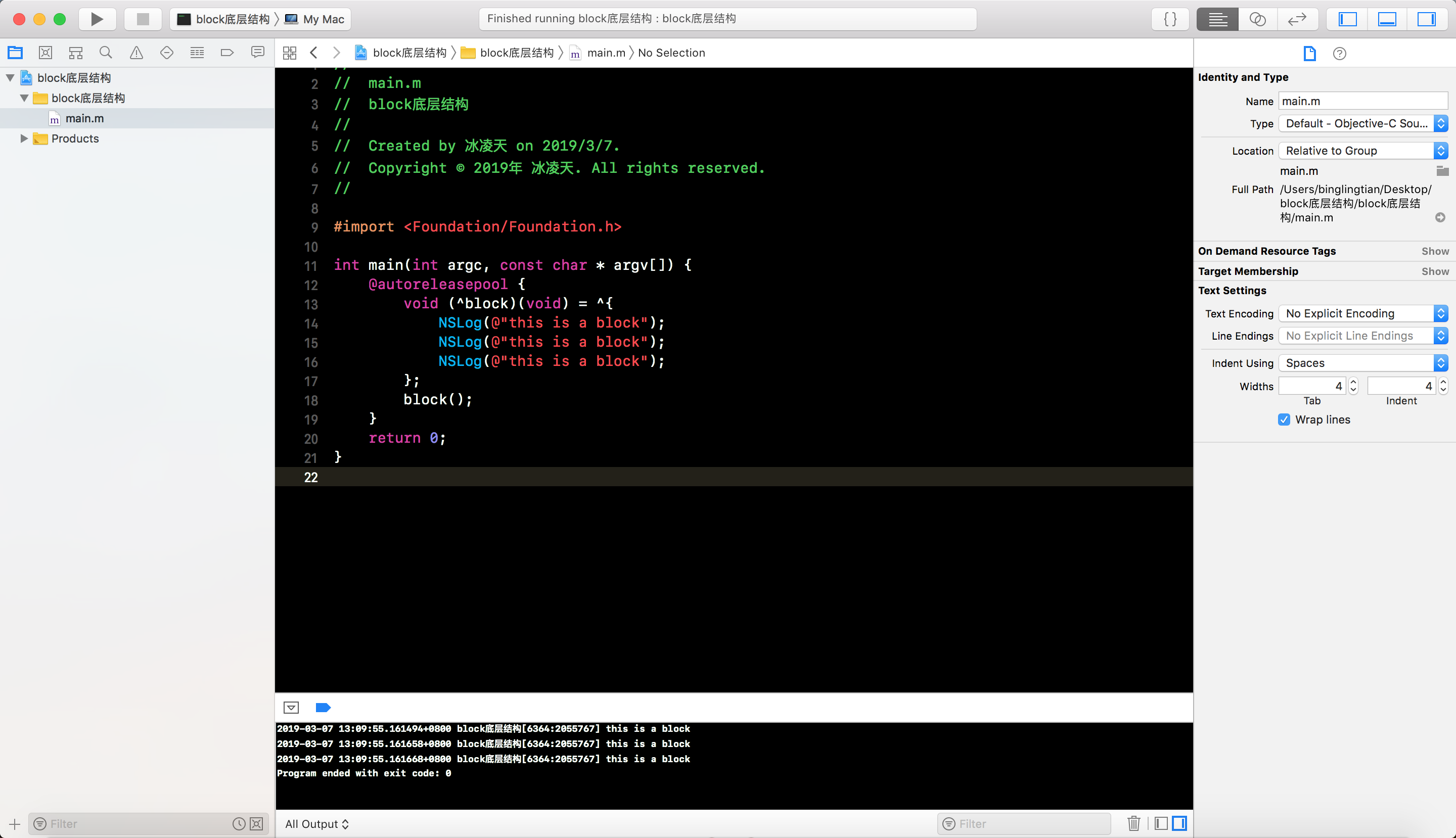Viewport: 1456px width, 838px height.
Task: Open the Breakpoint navigator icon
Action: [x=227, y=53]
